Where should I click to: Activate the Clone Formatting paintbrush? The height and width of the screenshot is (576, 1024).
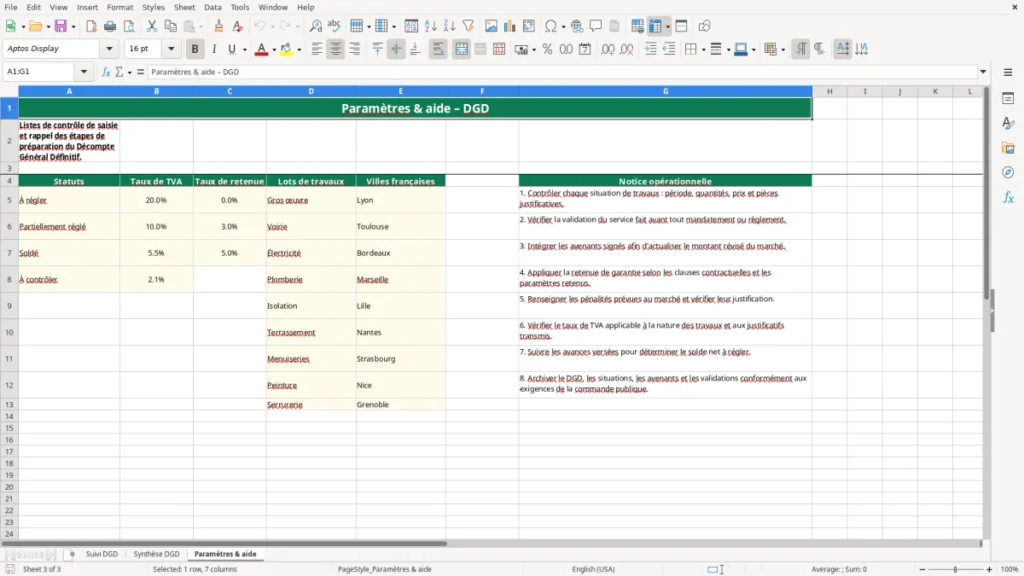(219, 26)
